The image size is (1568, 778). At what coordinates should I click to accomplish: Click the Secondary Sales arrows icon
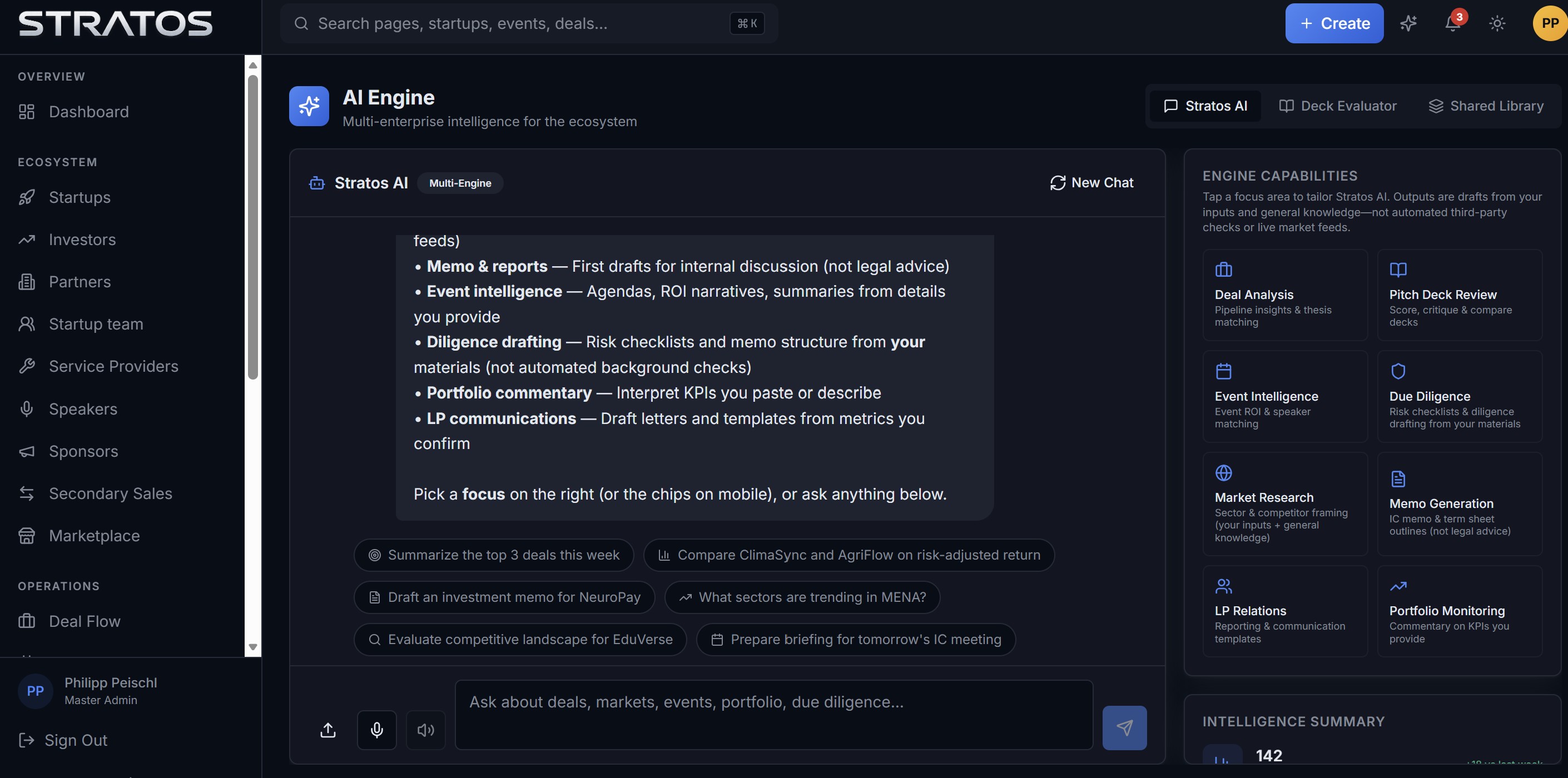coord(27,493)
